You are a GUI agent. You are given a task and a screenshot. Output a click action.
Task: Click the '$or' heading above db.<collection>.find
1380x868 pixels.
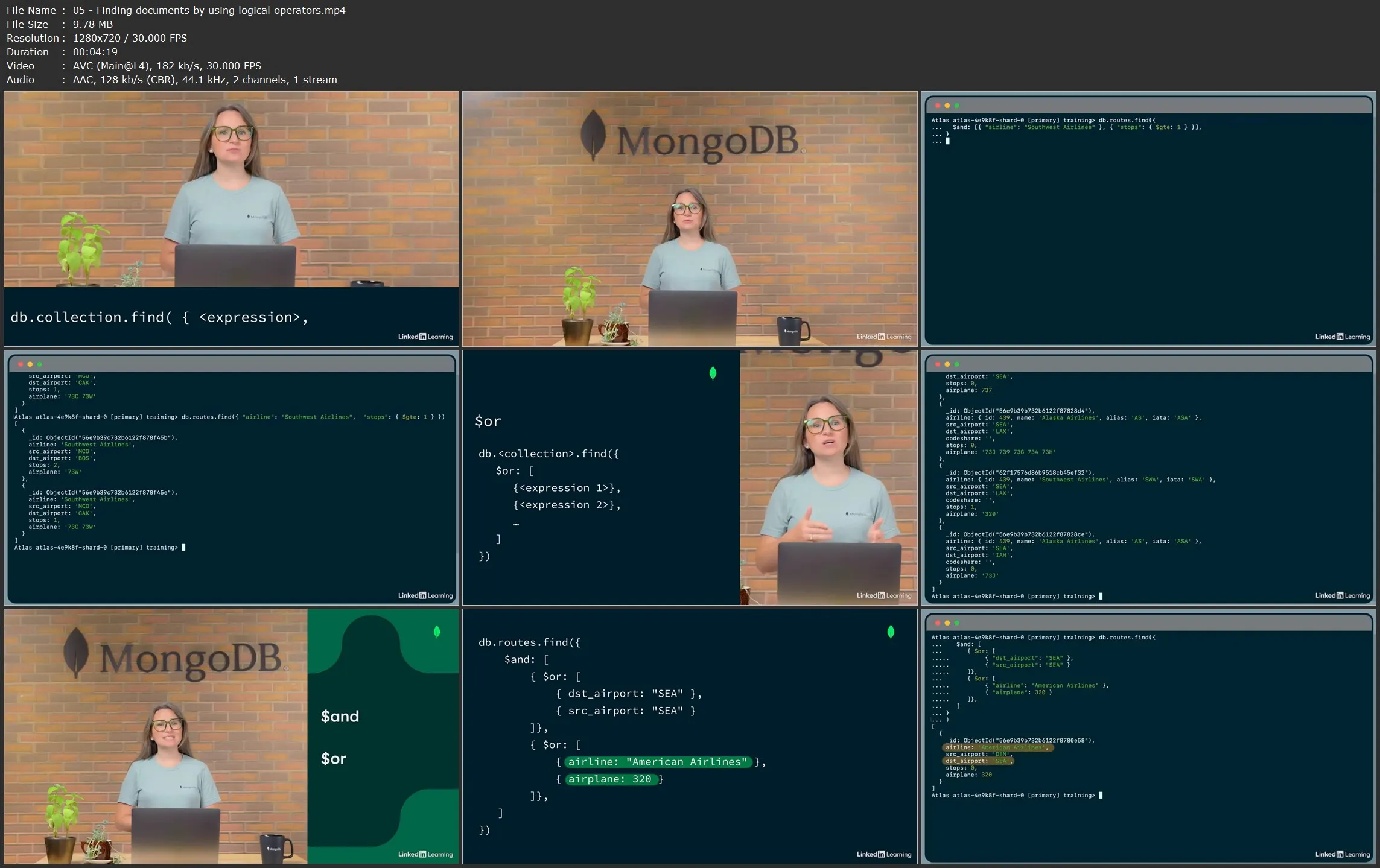click(x=488, y=421)
